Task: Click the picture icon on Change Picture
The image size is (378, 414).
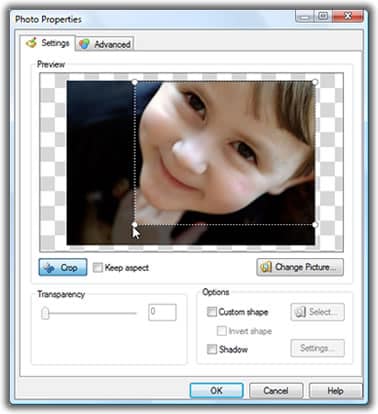Action: (x=266, y=267)
